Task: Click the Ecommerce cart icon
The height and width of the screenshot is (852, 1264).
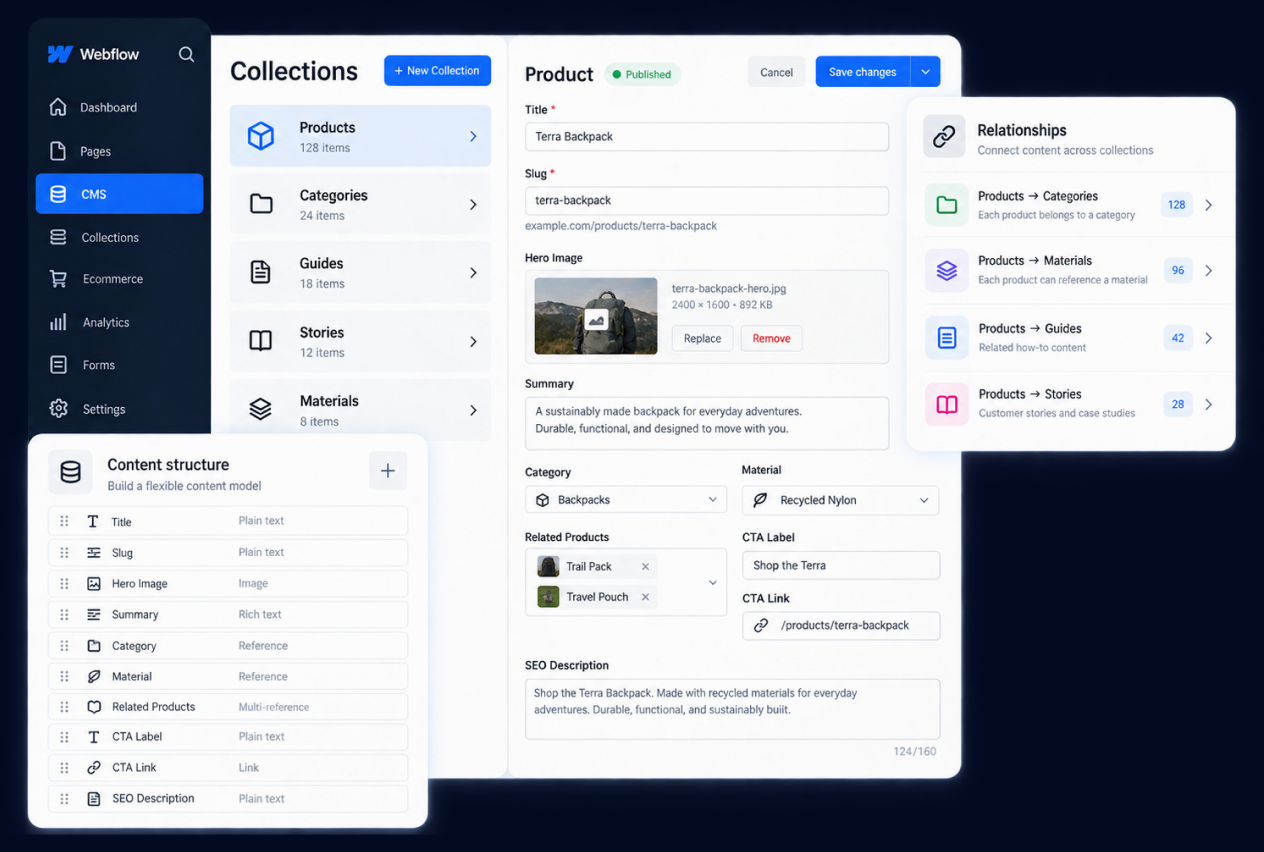Action: [x=58, y=279]
